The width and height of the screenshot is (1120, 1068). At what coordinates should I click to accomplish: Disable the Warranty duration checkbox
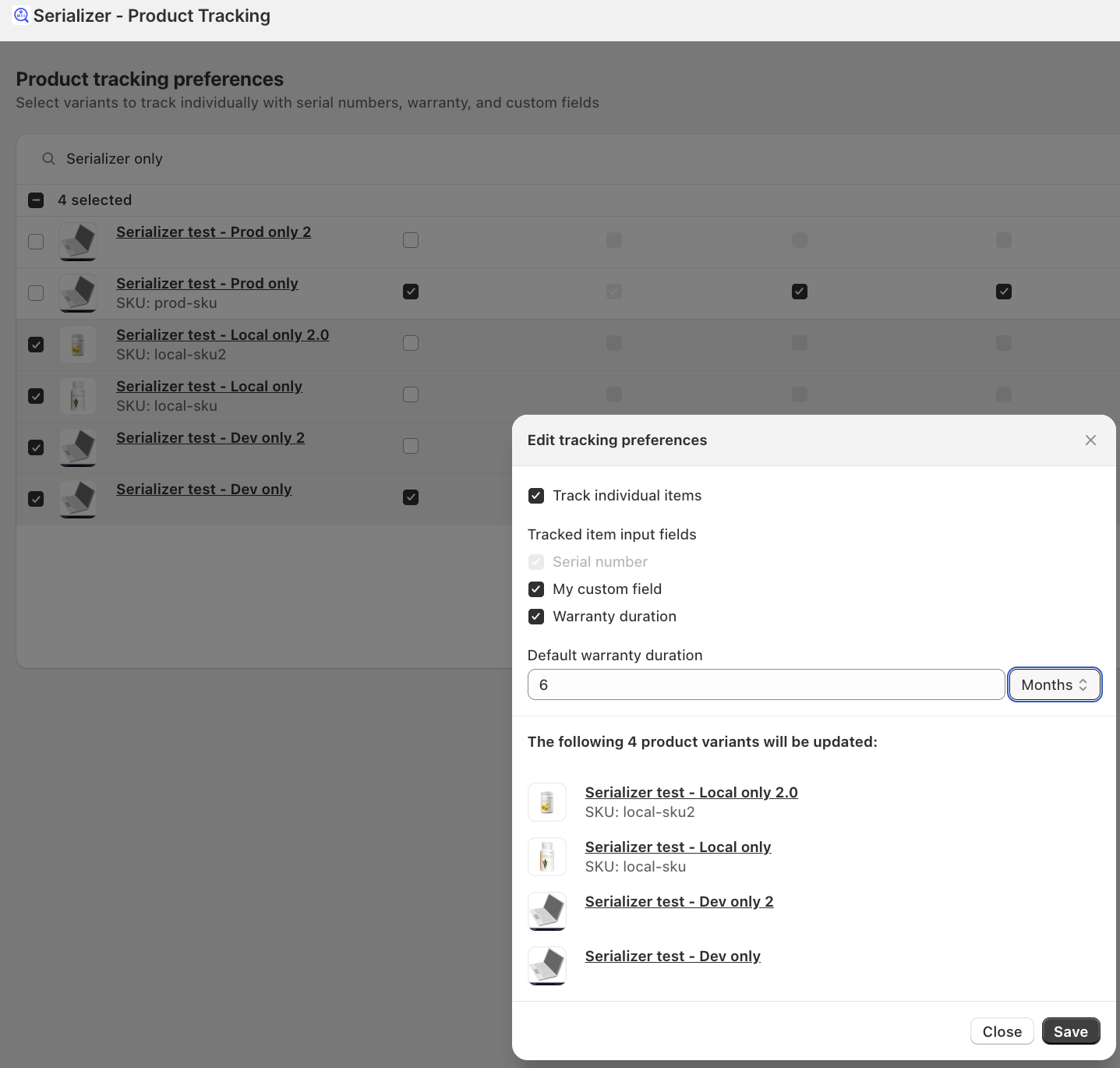coord(536,617)
